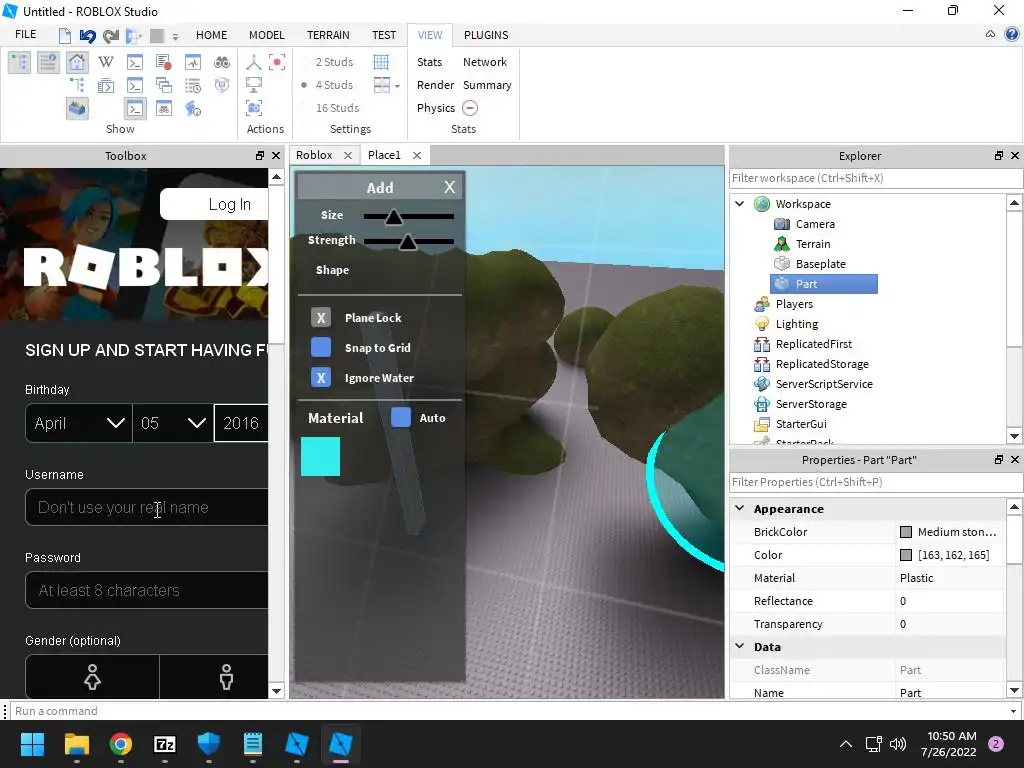Clear stats with the red minus icon

pyautogui.click(x=470, y=108)
